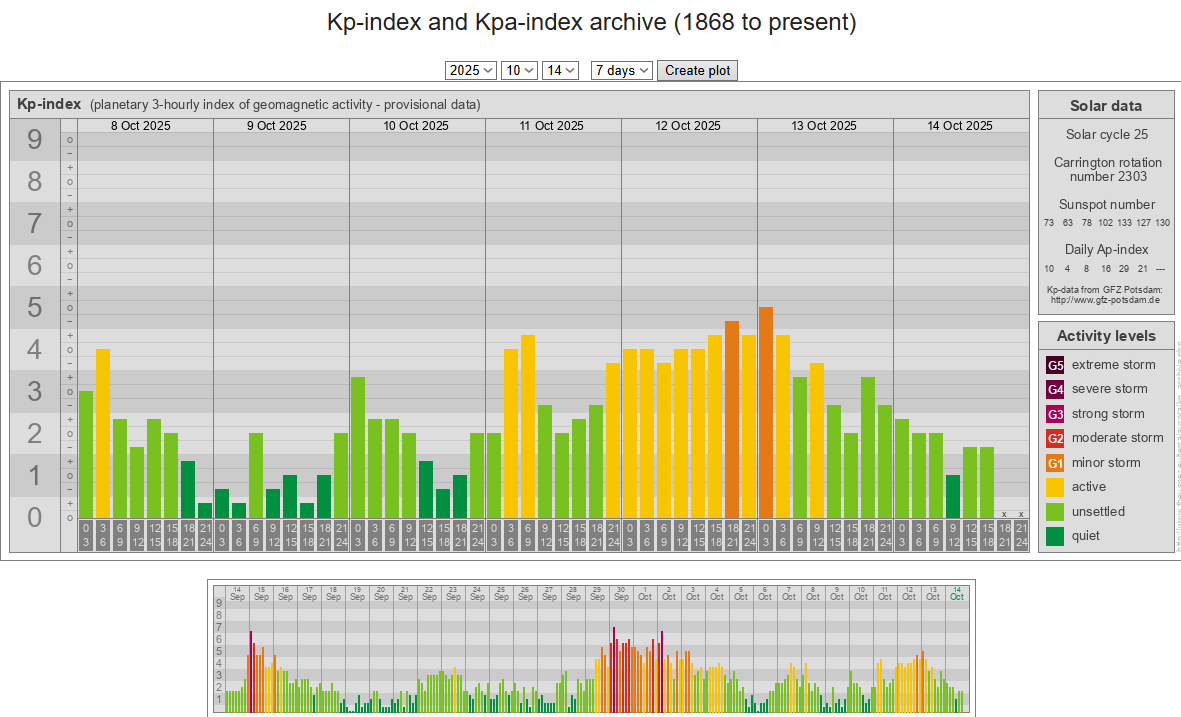The image size is (1181, 717).
Task: Expand the 7 days duration dropdown
Action: (x=621, y=70)
